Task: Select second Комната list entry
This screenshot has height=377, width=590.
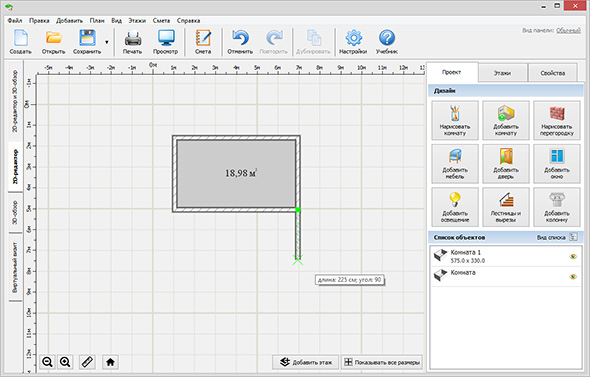Action: 506,277
